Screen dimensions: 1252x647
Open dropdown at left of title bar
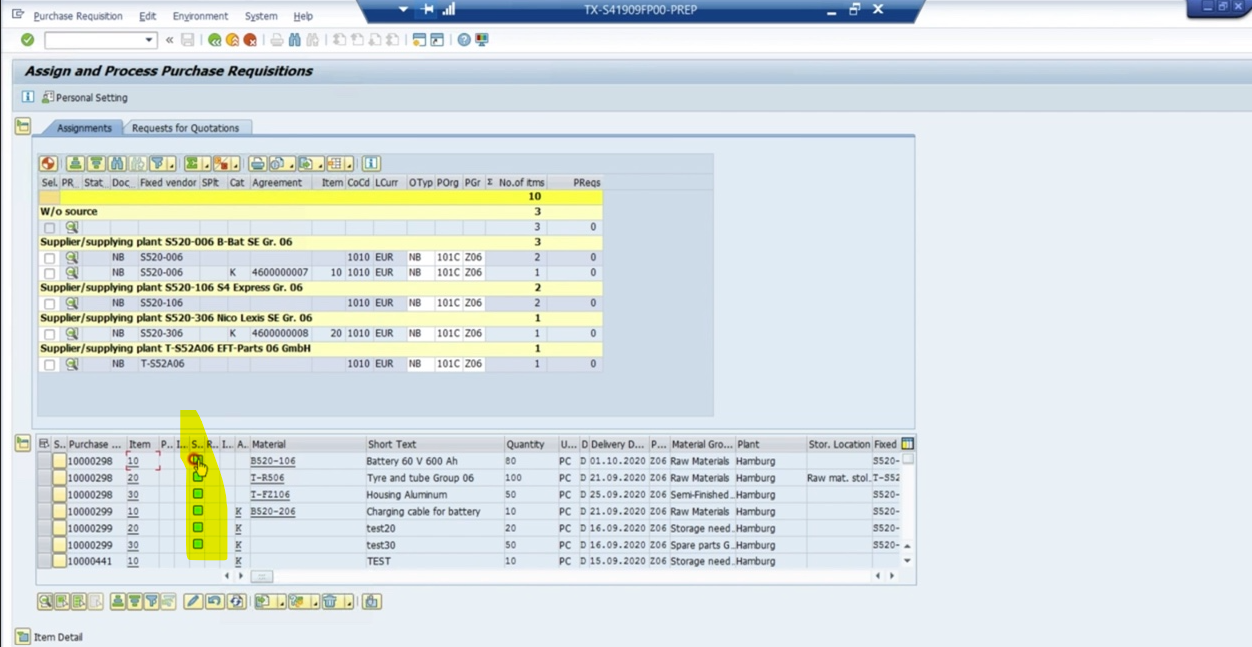click(x=403, y=9)
